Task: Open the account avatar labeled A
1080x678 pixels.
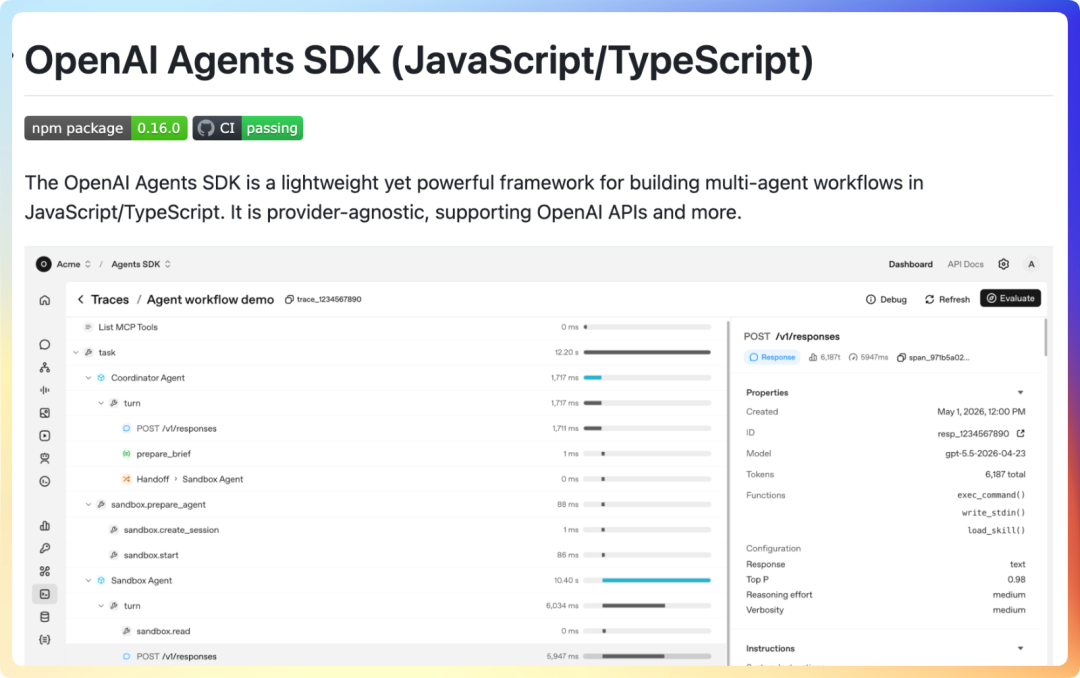Action: (x=1031, y=264)
